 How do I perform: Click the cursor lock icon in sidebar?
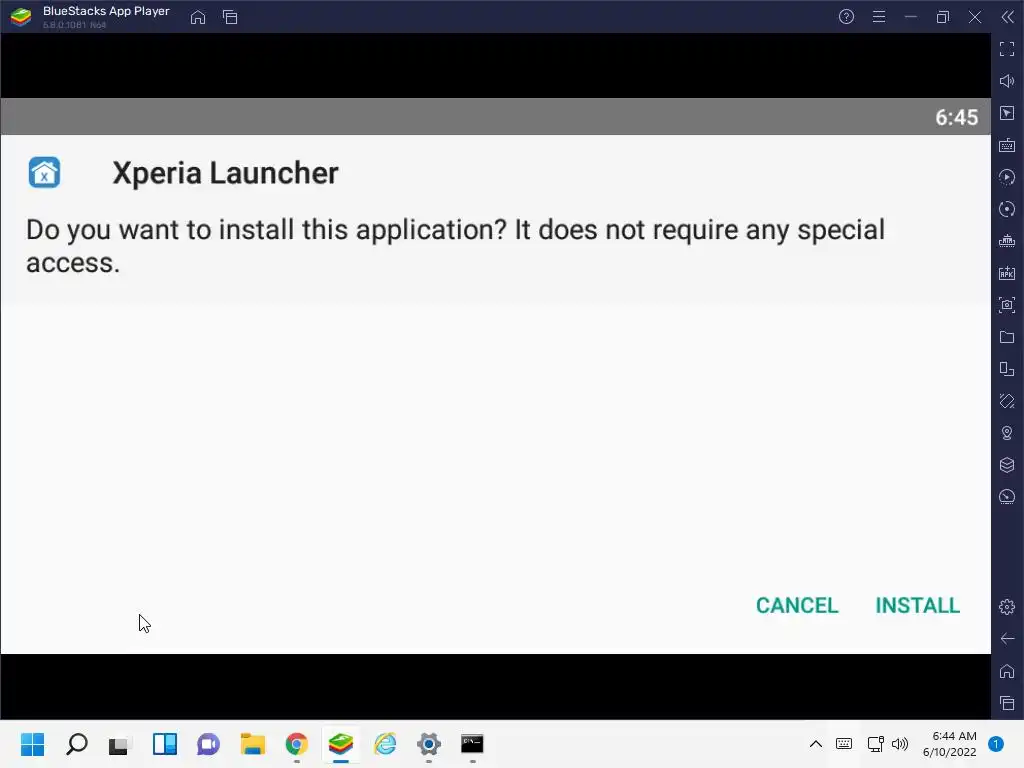click(x=1007, y=113)
